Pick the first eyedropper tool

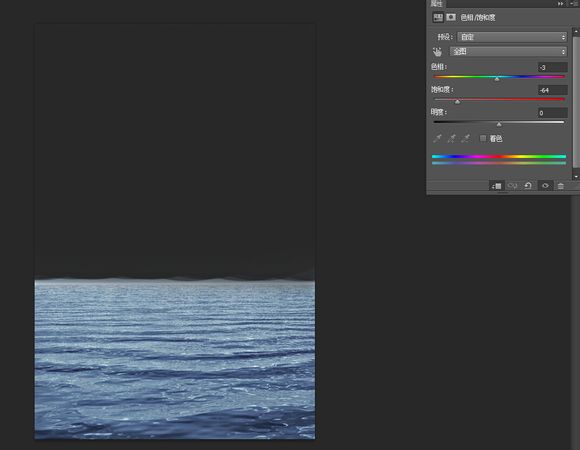pos(438,139)
